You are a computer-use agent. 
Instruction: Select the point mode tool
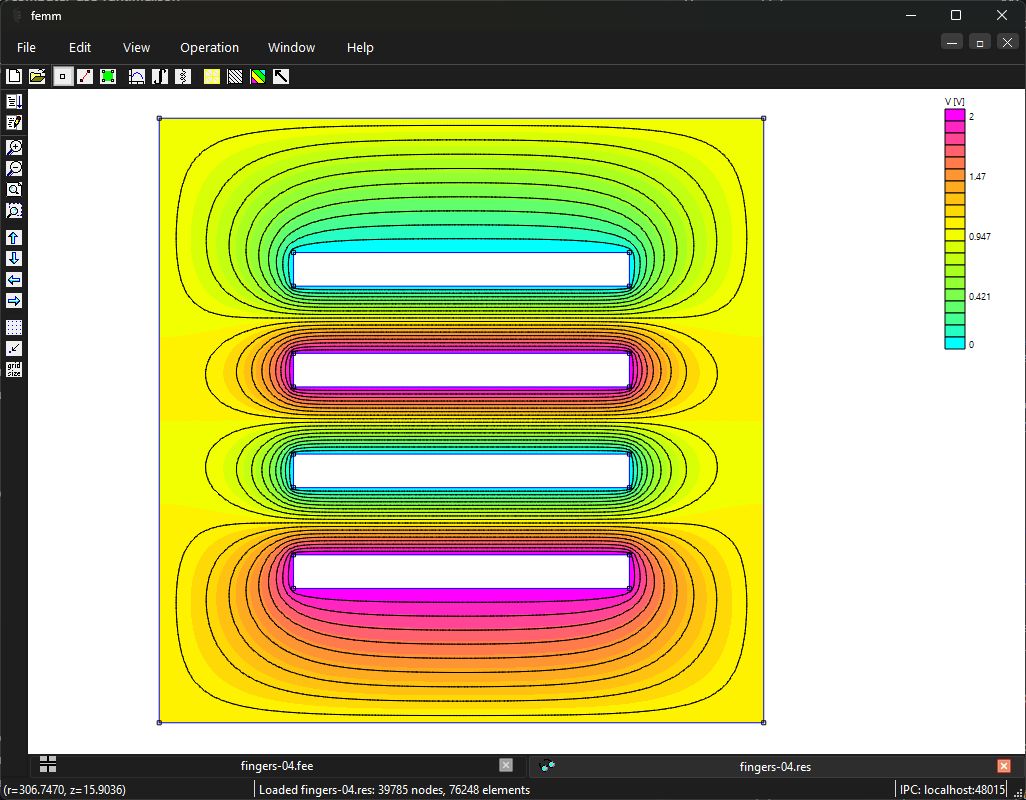62,77
